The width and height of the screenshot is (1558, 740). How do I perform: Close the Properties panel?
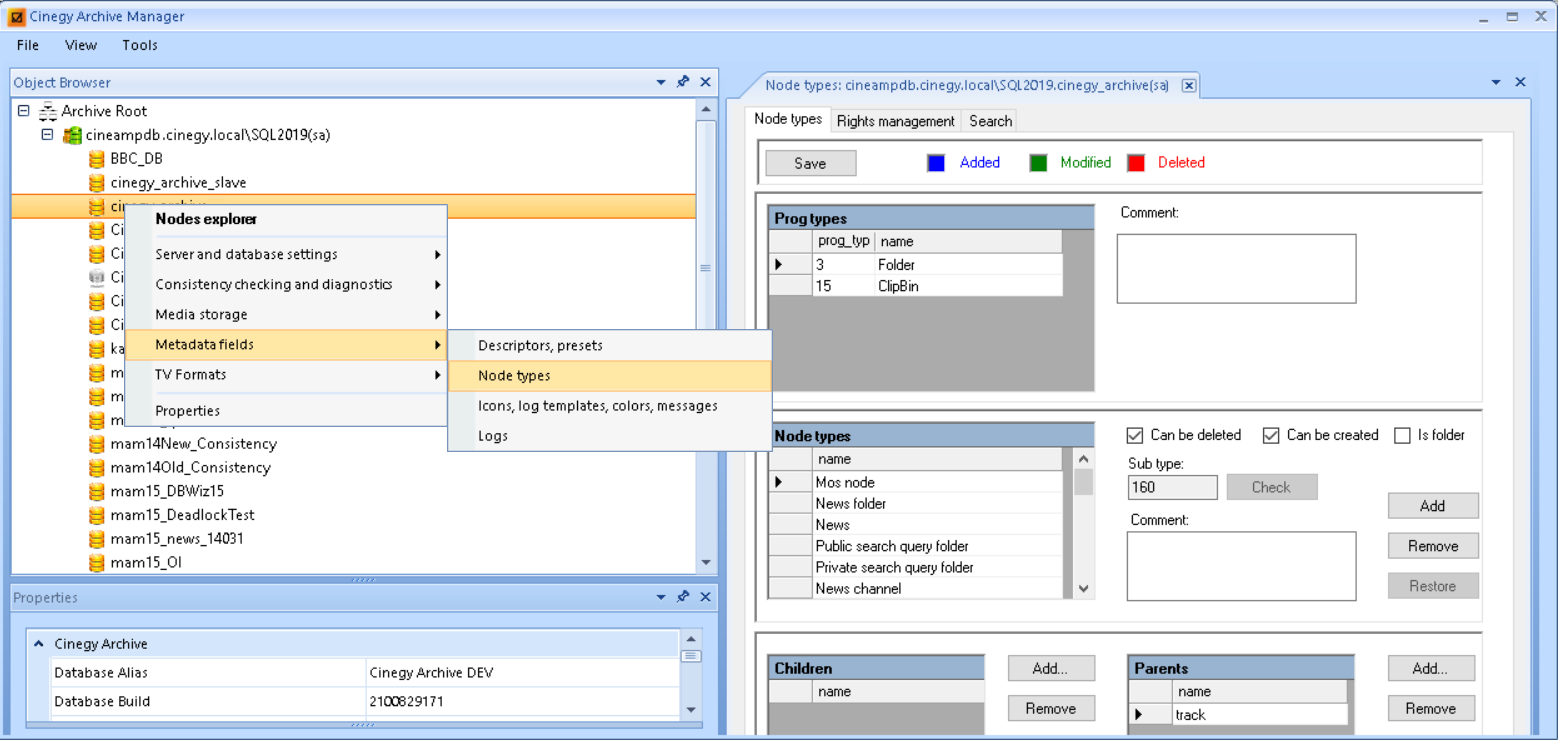[x=705, y=597]
